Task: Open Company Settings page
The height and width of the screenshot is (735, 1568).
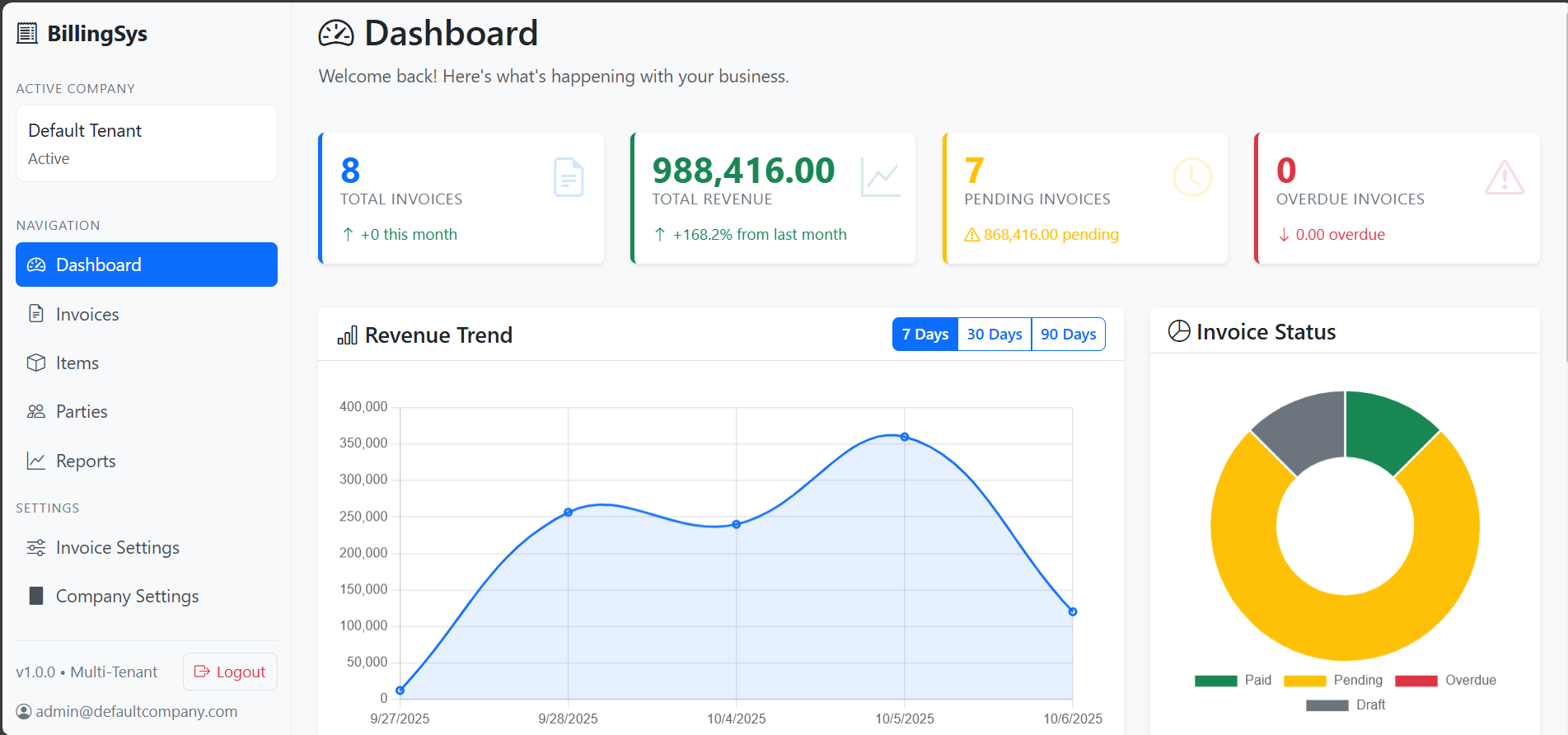Action: [127, 597]
